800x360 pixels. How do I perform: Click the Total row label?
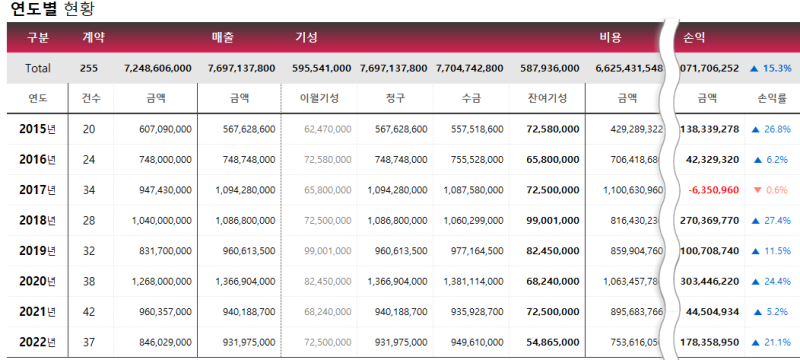[x=37, y=68]
